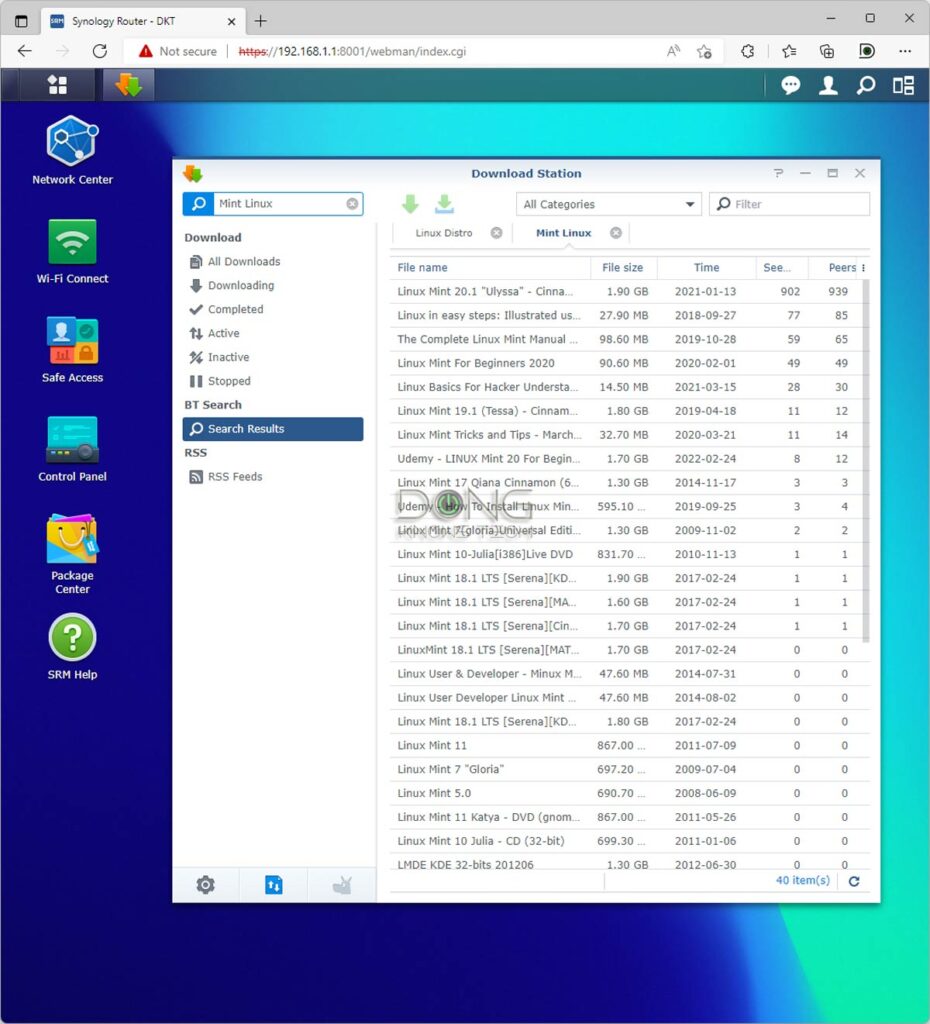Close the Mint Linux search tab
Viewport: 930px width, 1024px height.
615,233
